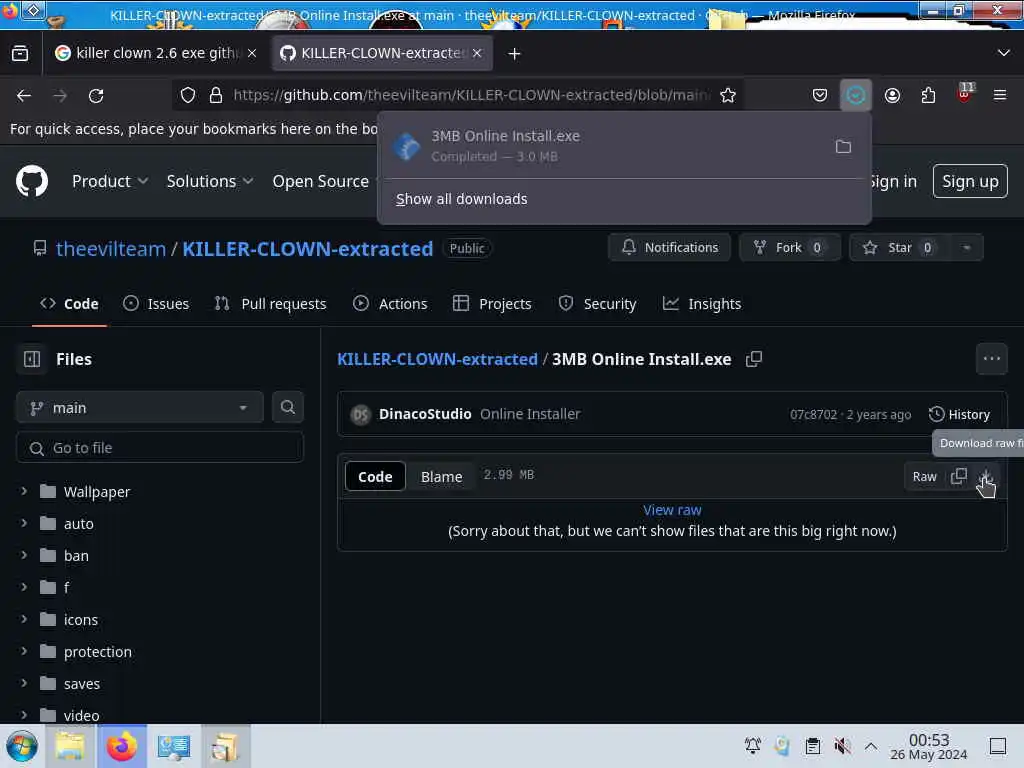This screenshot has width=1024, height=768.
Task: Go back with the browser back arrow
Action: point(24,96)
